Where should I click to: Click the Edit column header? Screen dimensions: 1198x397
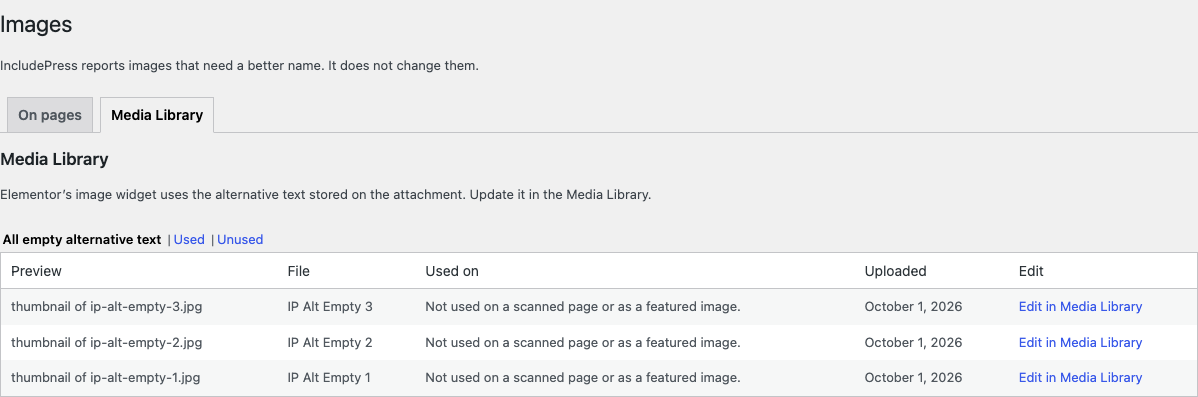[x=1031, y=271]
